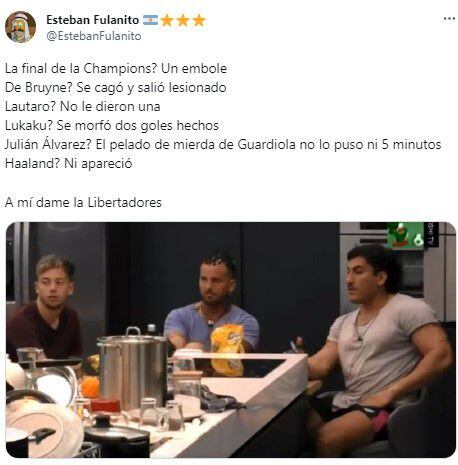The height and width of the screenshot is (465, 458).
Task: Open the three-dot more options menu
Action: click(449, 19)
